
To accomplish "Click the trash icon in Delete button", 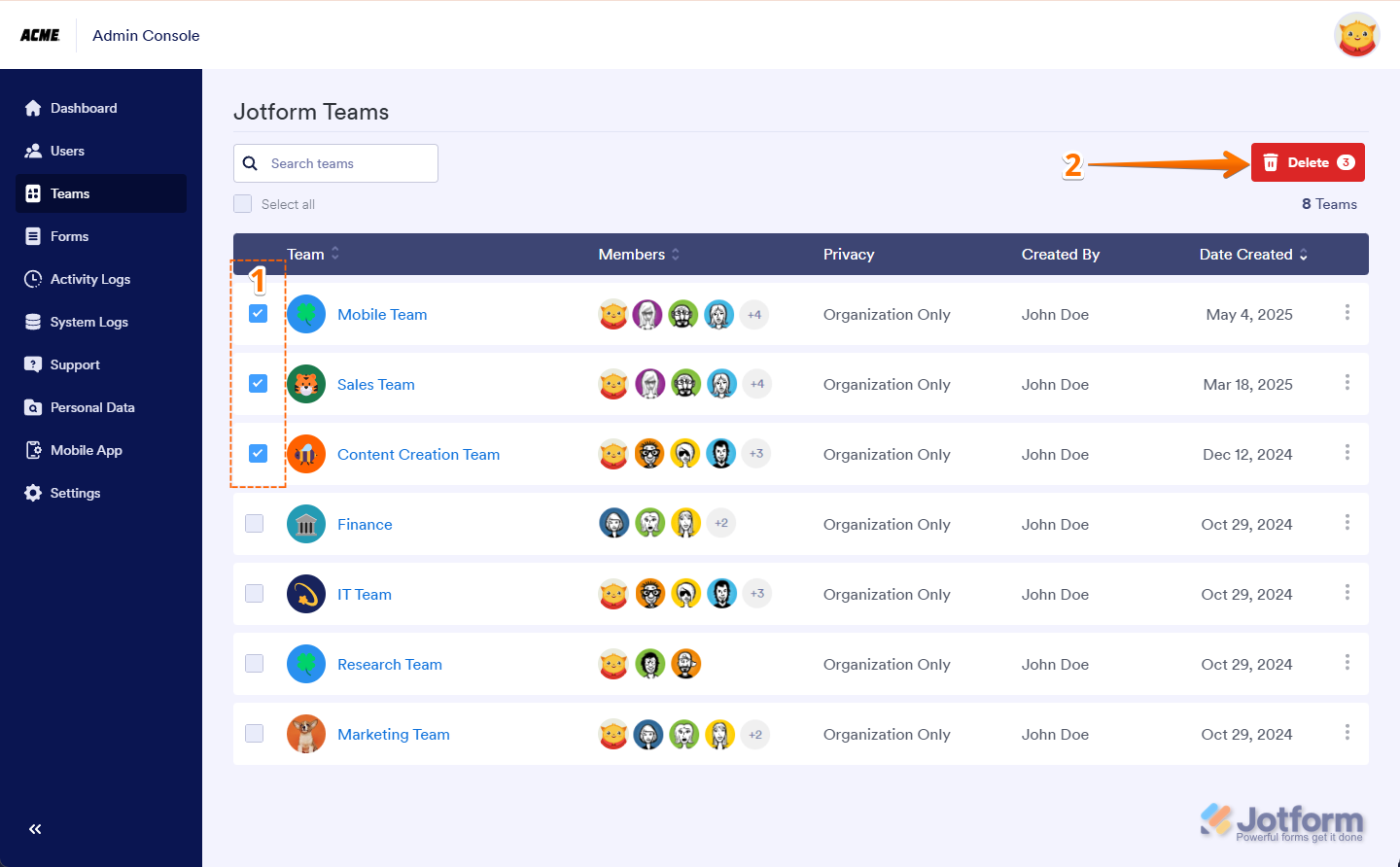I will tap(1271, 162).
